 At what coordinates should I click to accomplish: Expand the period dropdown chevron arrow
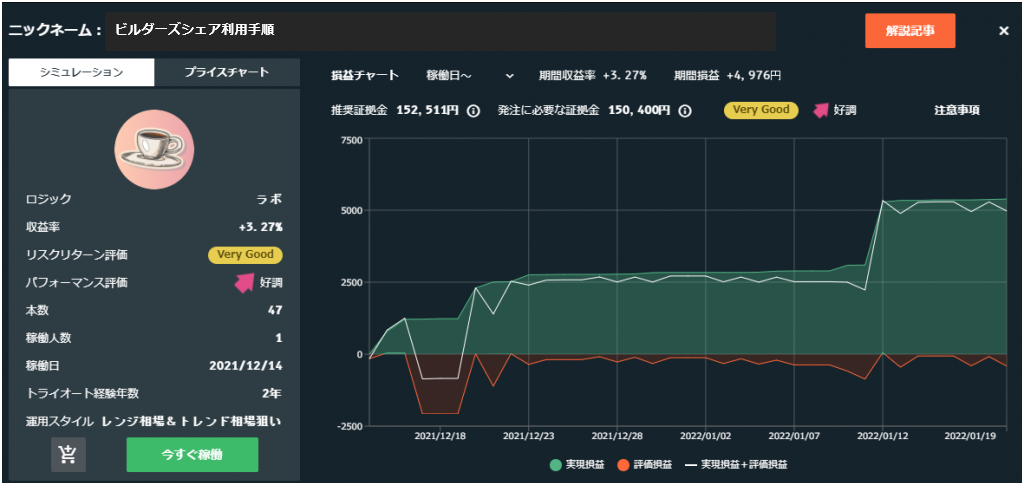[x=509, y=76]
